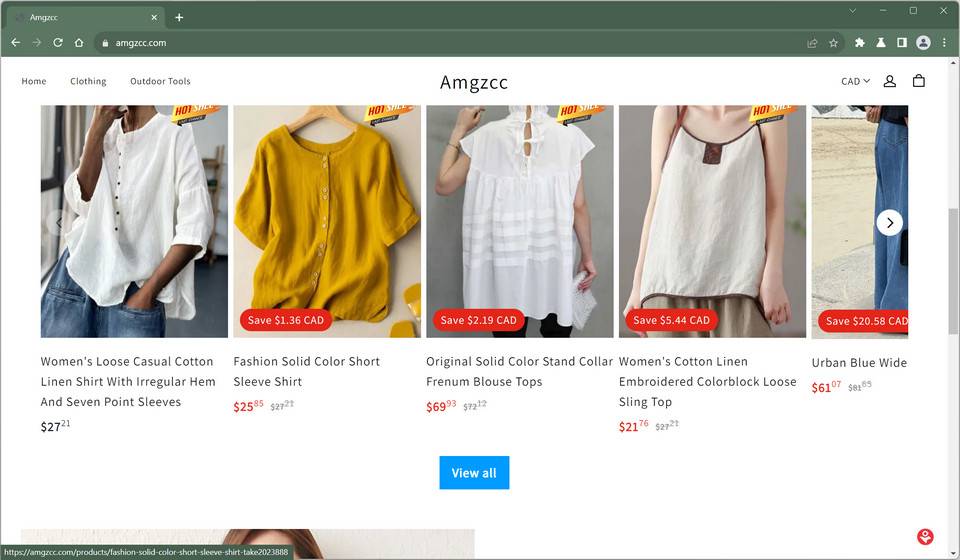Click the $21.76 sale price
The image size is (960, 560).
click(x=633, y=426)
